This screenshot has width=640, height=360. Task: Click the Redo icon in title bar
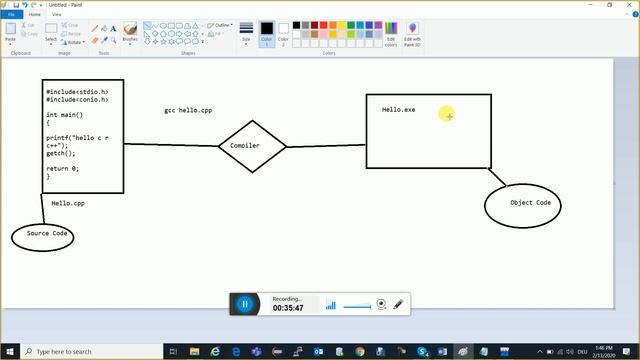pos(33,5)
